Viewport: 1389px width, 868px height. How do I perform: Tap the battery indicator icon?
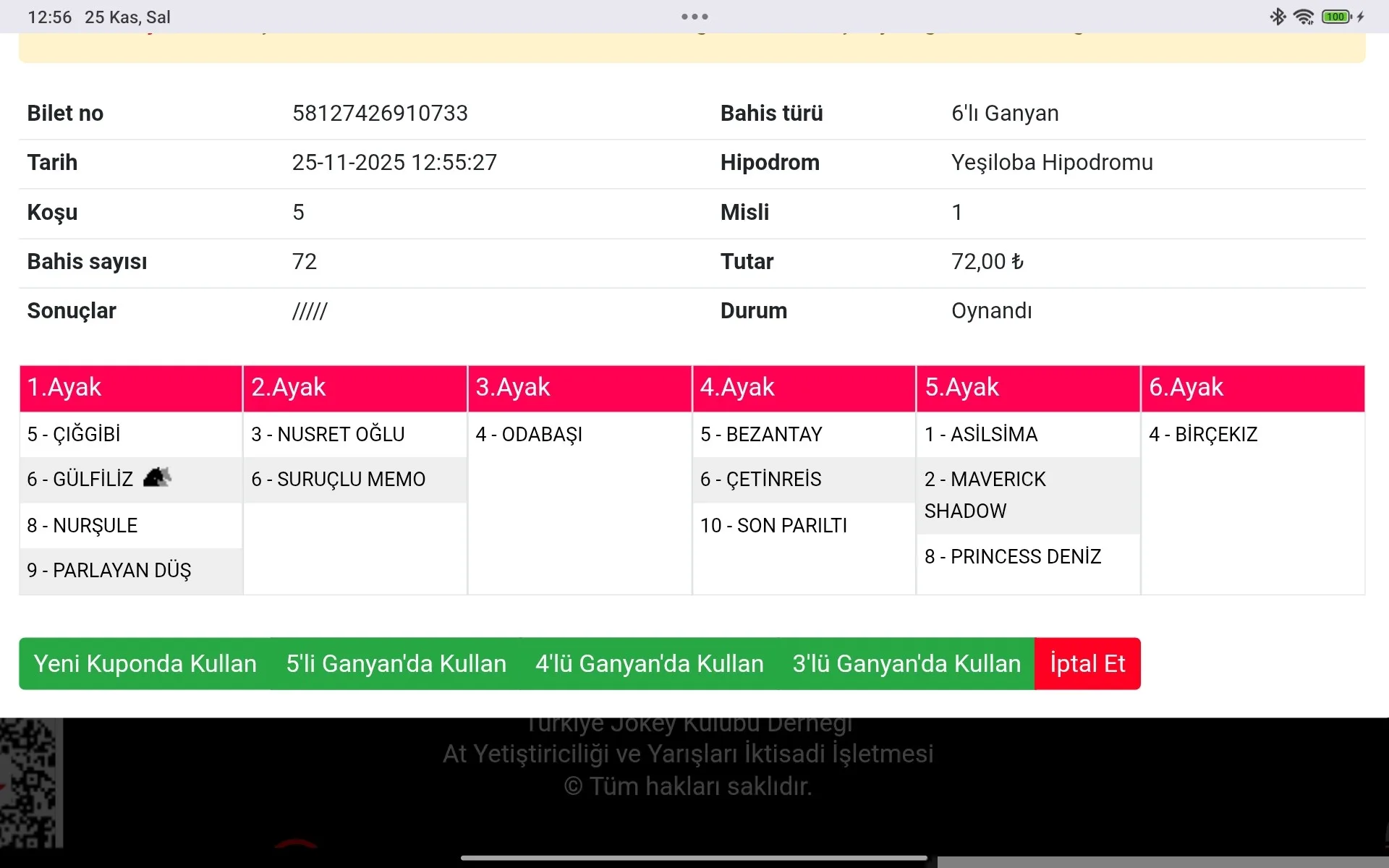click(1336, 17)
